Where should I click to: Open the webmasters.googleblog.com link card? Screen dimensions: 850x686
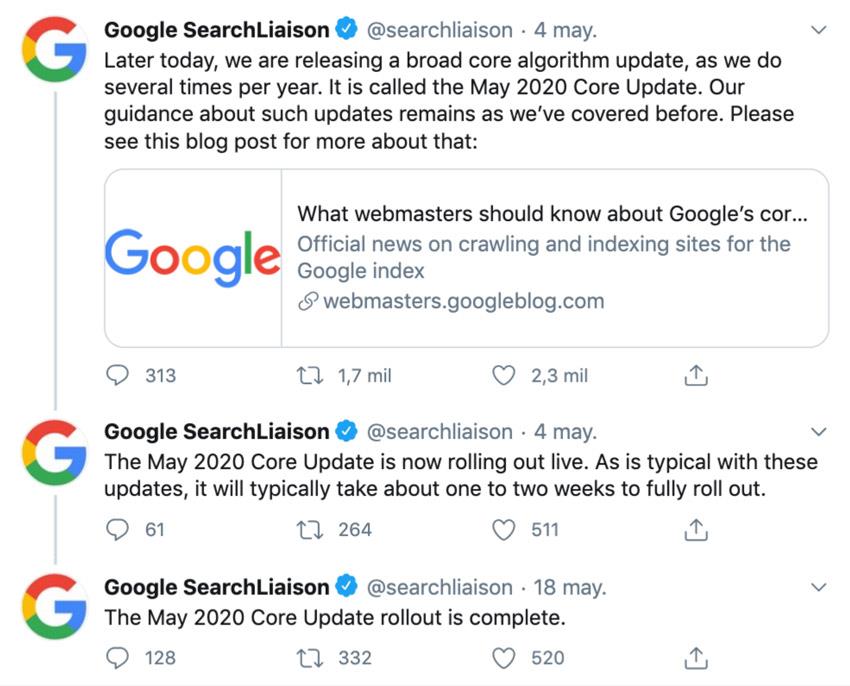(x=466, y=258)
